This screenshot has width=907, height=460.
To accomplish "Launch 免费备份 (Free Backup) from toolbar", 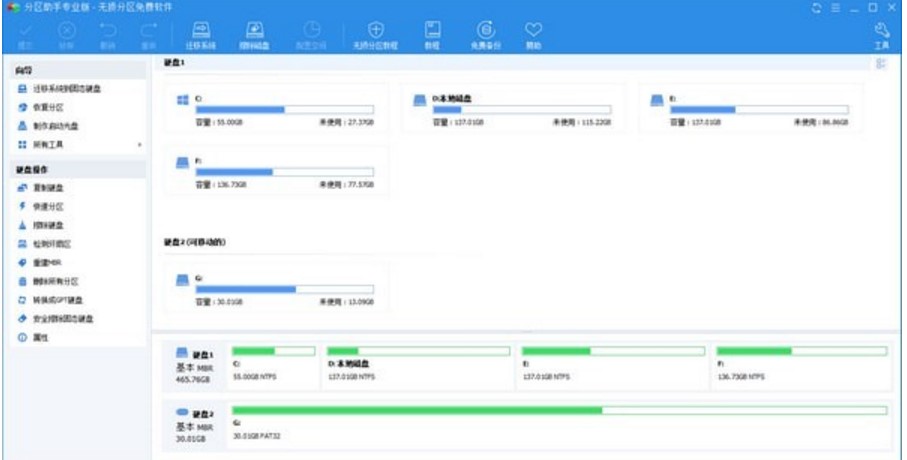I will [485, 36].
